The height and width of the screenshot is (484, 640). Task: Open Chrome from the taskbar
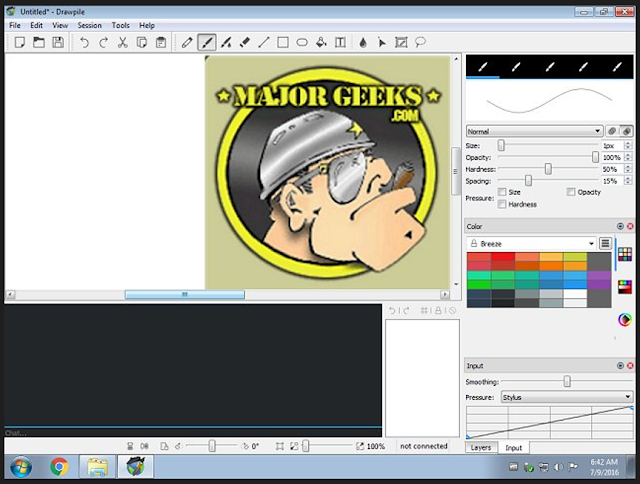(59, 466)
